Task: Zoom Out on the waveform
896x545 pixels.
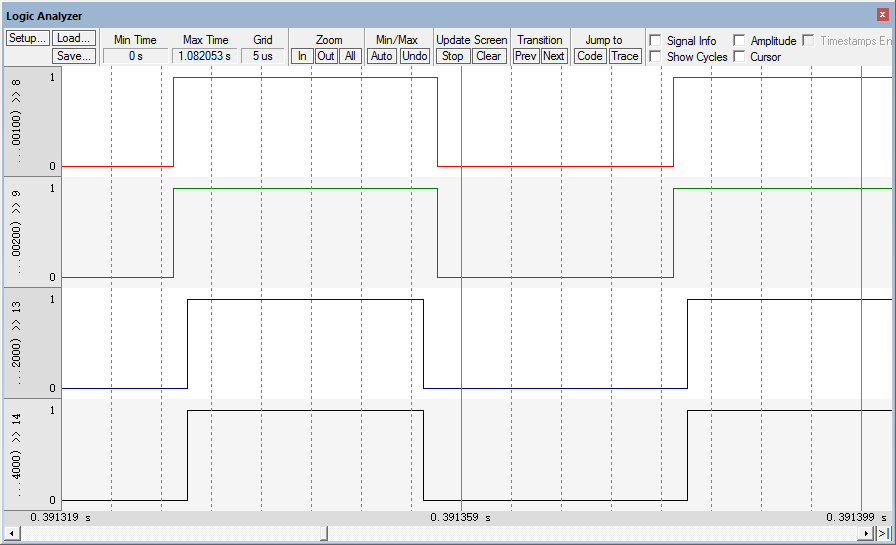Action: [326, 56]
